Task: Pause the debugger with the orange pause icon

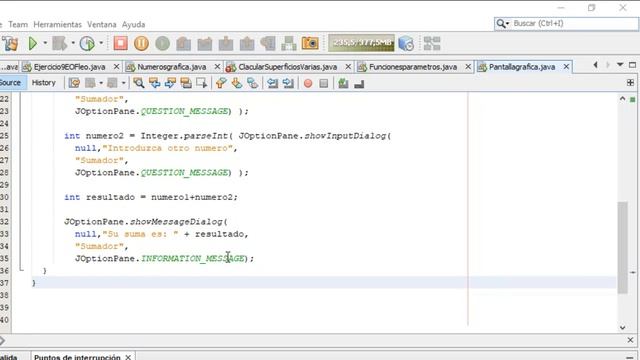Action: [141, 43]
